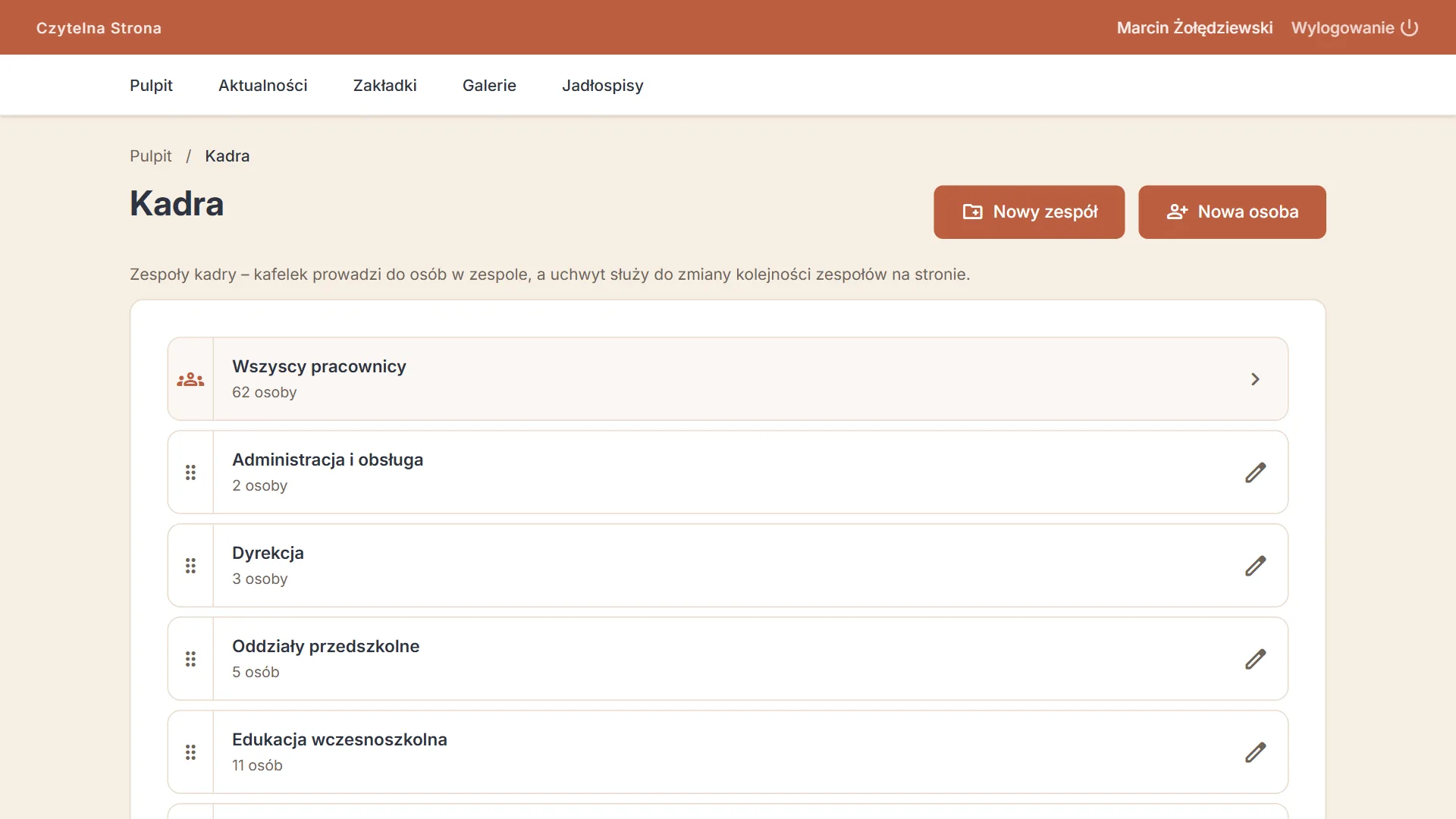Open Wszyscy pracownicy via chevron arrow
The image size is (1456, 819).
pos(1255,379)
